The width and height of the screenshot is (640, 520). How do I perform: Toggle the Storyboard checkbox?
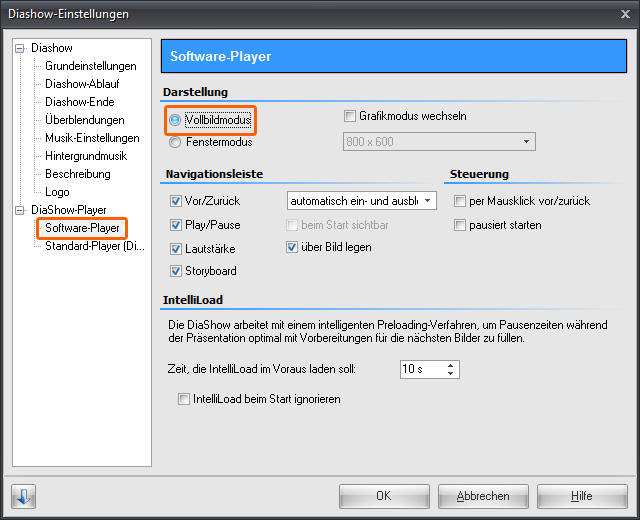pos(176,271)
